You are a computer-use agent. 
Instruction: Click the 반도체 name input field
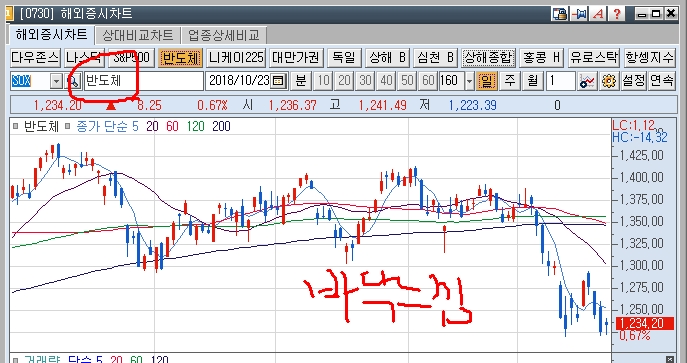coord(144,81)
